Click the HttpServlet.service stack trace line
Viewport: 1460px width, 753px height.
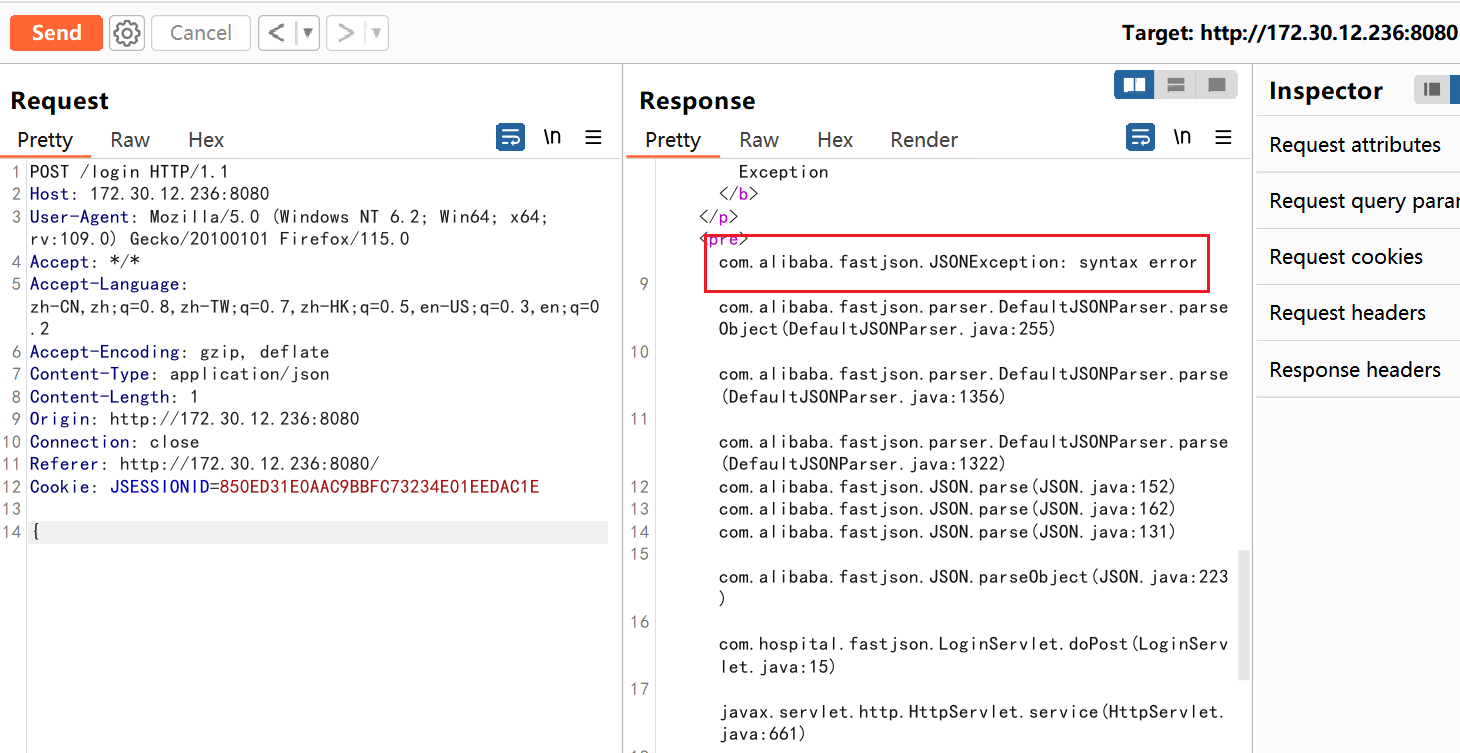click(973, 723)
